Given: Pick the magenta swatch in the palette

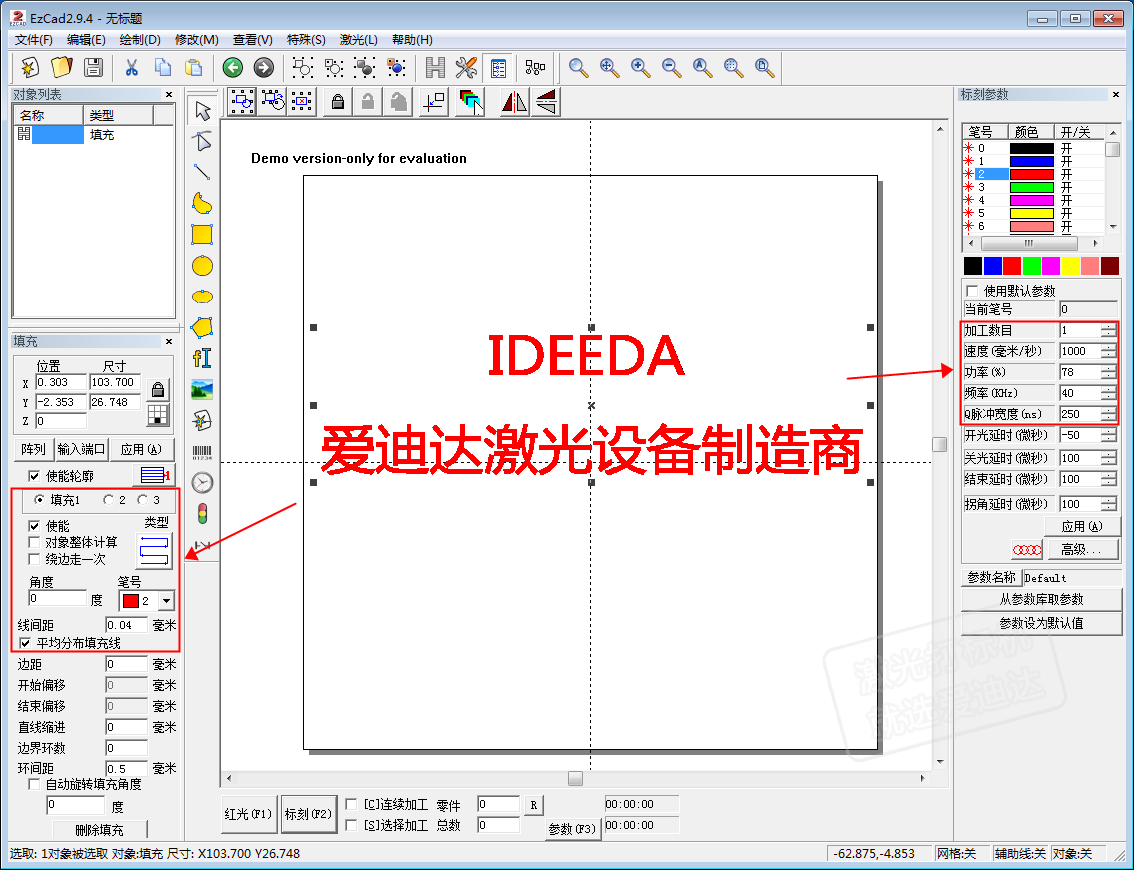Looking at the screenshot, I should click(1051, 265).
